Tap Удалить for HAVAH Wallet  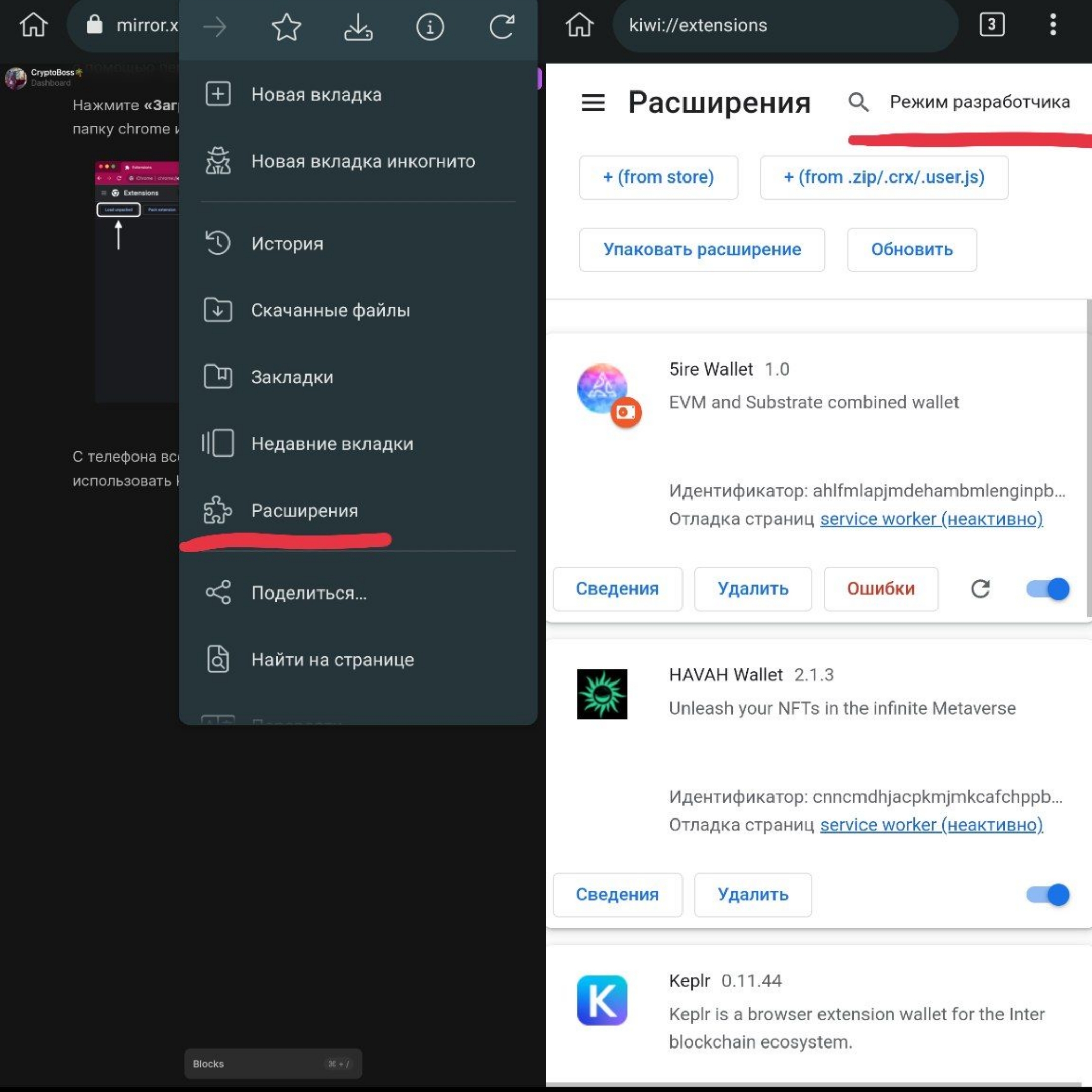tap(753, 895)
